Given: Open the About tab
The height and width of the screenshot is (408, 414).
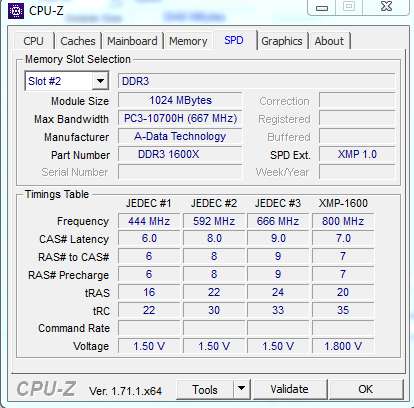Looking at the screenshot, I should (x=329, y=41).
